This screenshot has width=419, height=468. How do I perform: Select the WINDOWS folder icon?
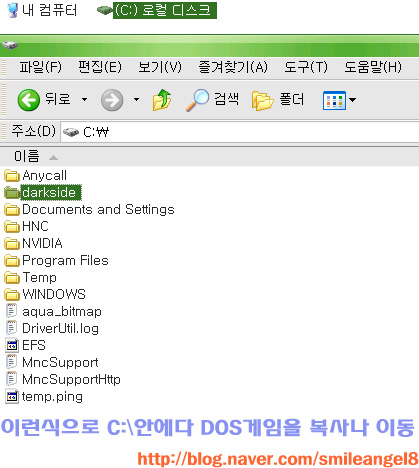12,294
